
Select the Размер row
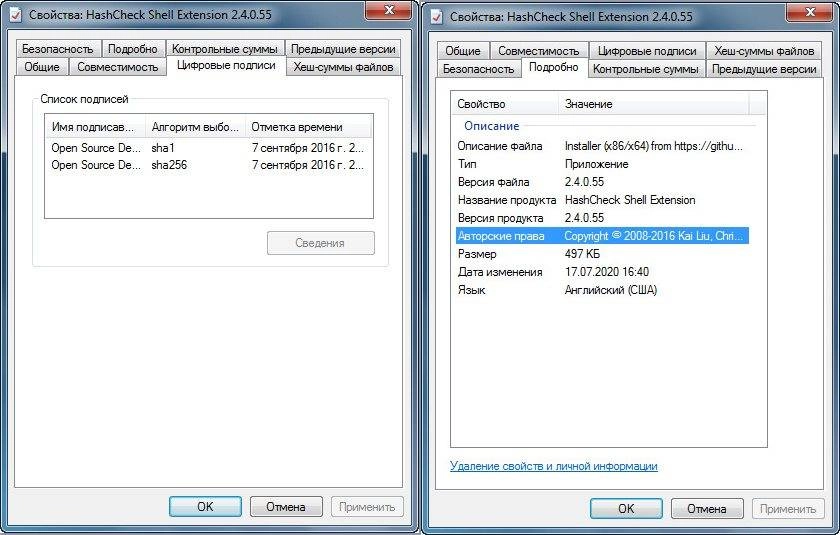pos(602,254)
